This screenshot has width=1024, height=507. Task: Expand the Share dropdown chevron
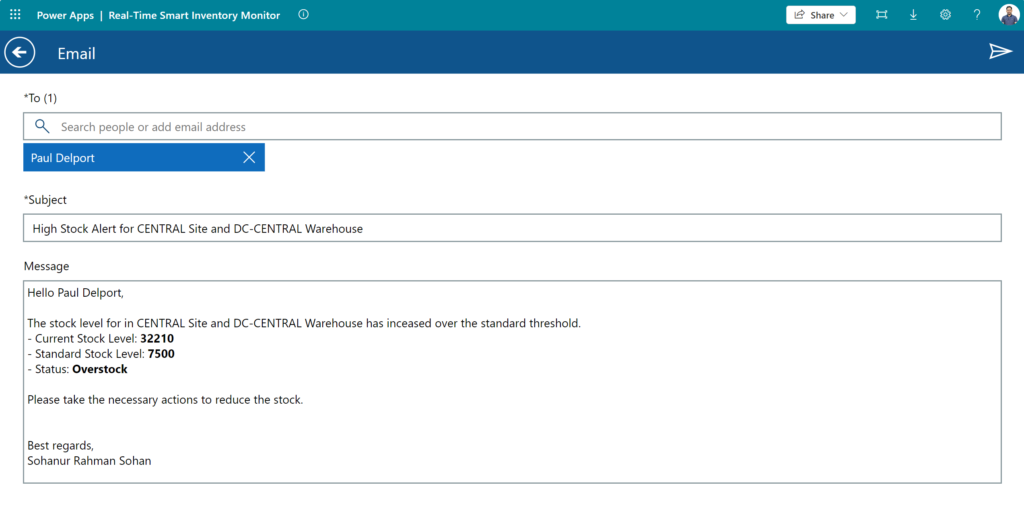844,15
